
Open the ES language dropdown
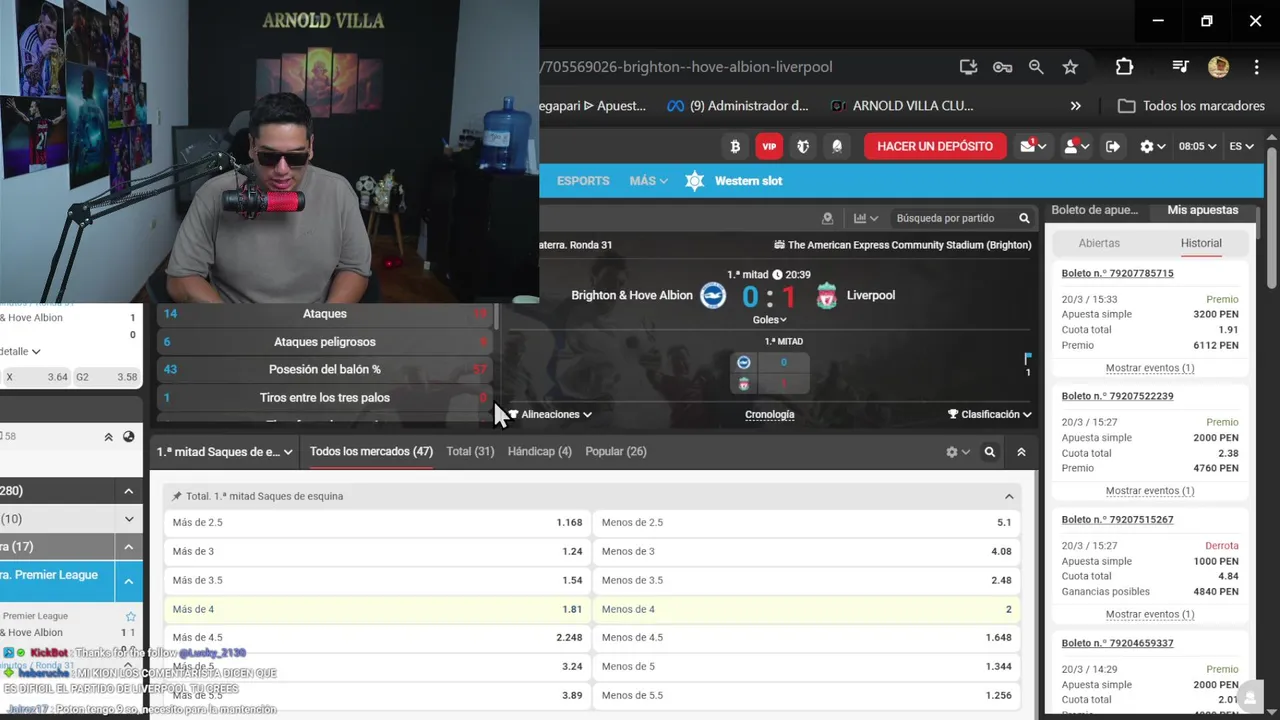click(1241, 146)
